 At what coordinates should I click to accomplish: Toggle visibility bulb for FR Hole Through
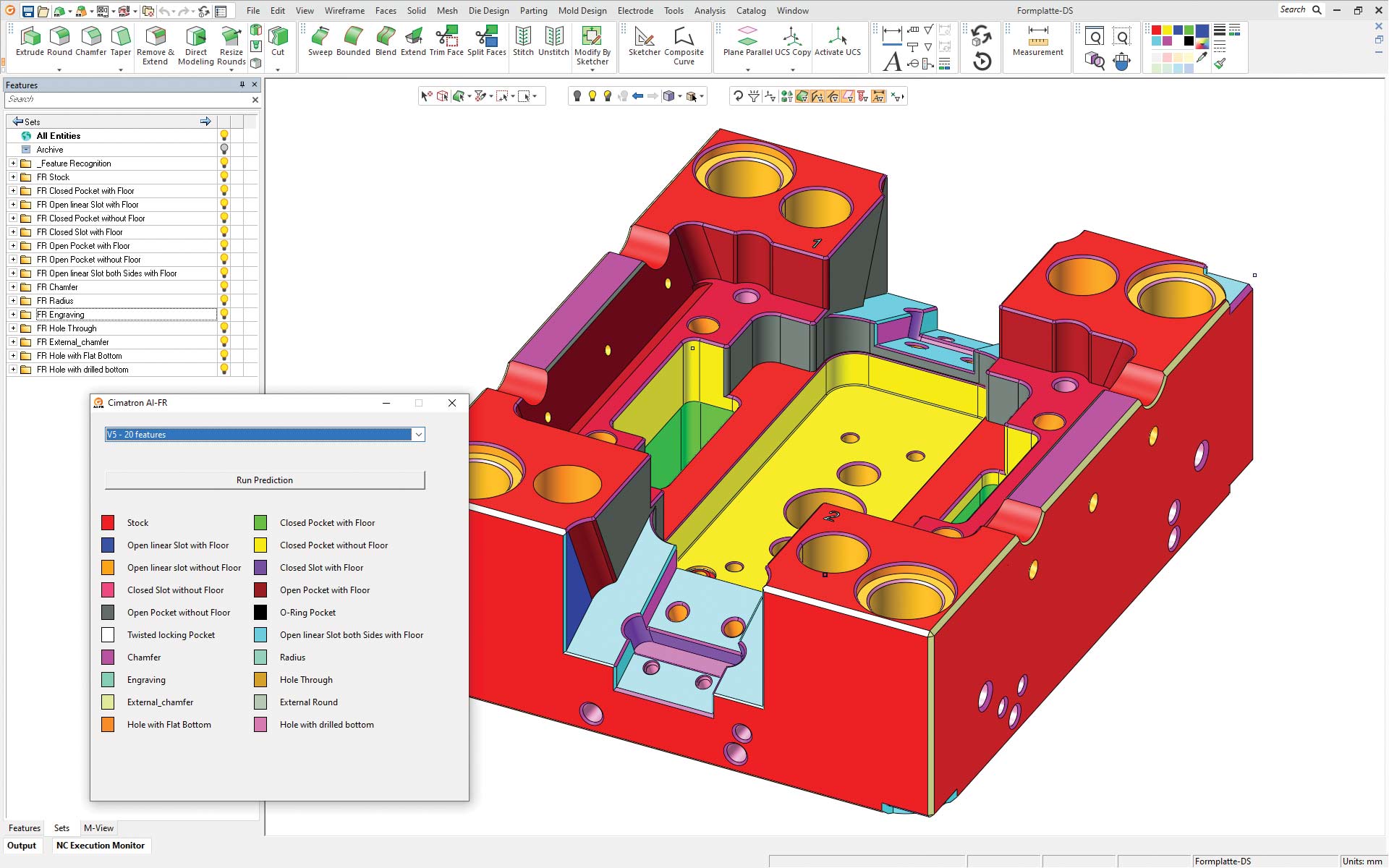(224, 328)
